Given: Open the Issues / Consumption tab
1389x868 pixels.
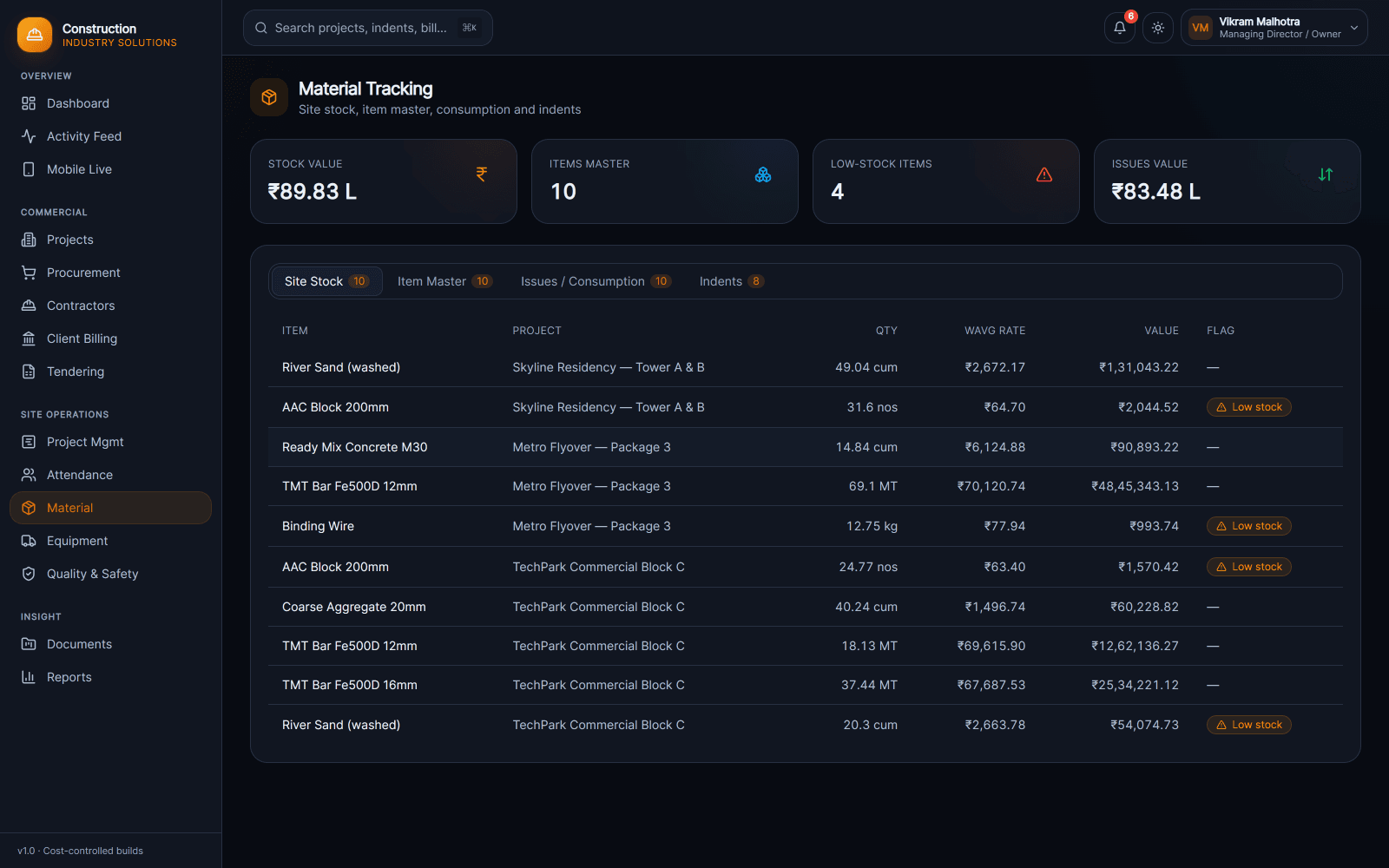Looking at the screenshot, I should coord(596,281).
